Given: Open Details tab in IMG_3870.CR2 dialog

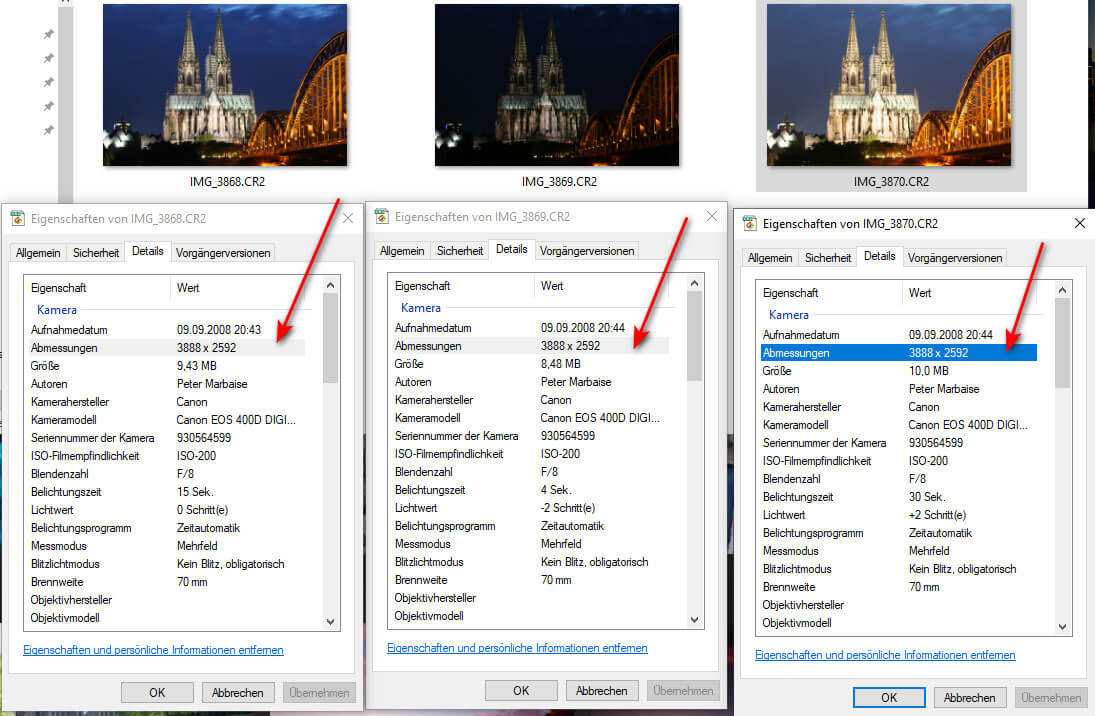Looking at the screenshot, I should point(879,256).
